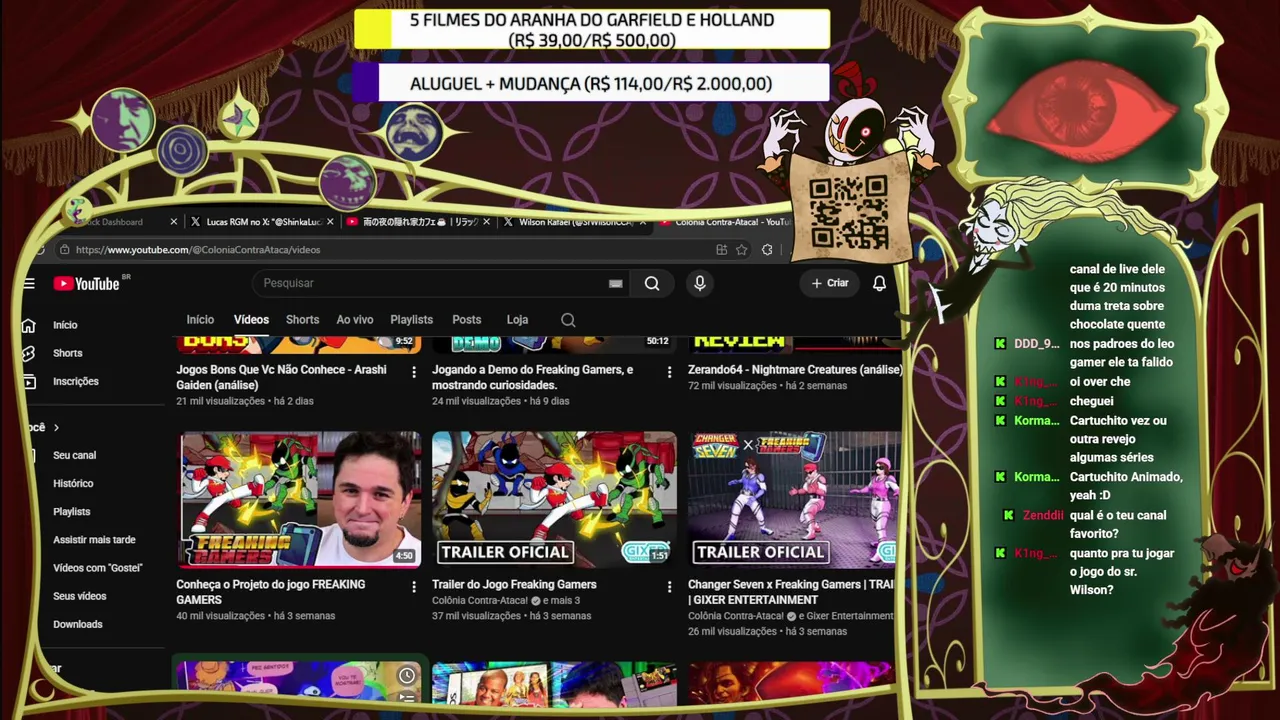The height and width of the screenshot is (720, 1280).
Task: Click chat message 'Cartuchito Animado, yeah :D'
Action: (x=1126, y=486)
